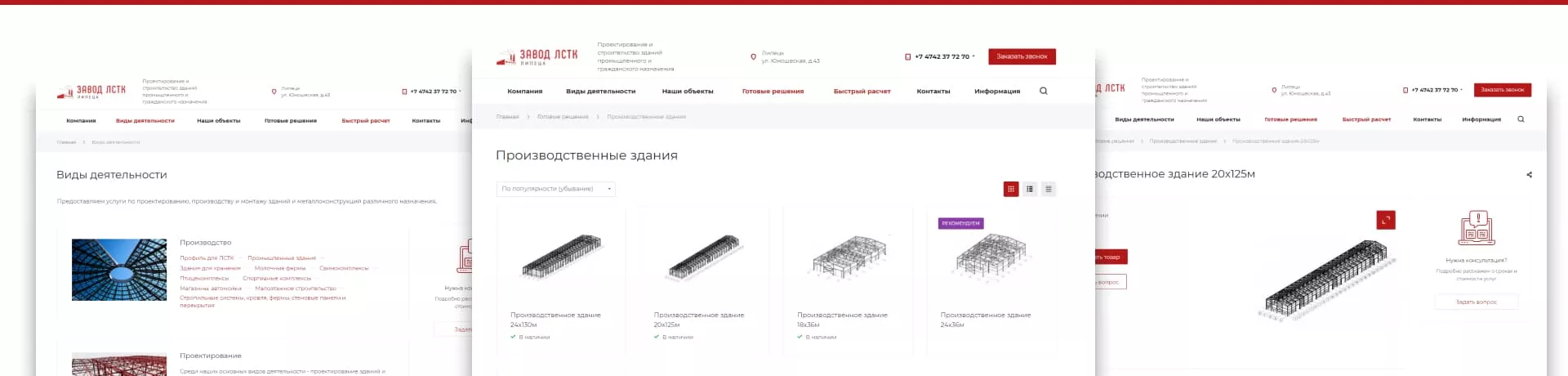Screen dimensions: 1568x376
Task: Click Промышленные здания link
Action: click(282, 258)
